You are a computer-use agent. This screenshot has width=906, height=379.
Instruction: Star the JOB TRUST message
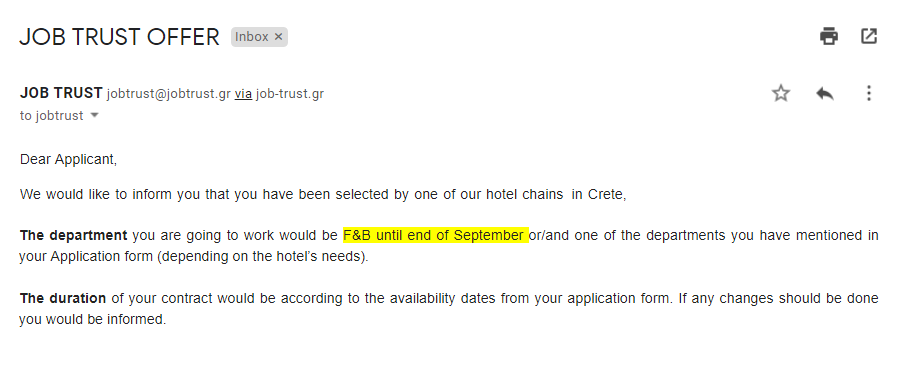coord(781,93)
